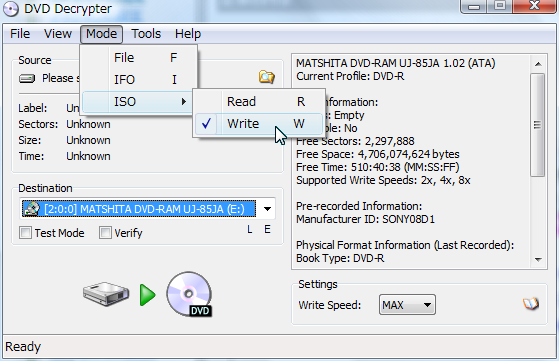Click the hard drive source icon
Image resolution: width=559 pixels, height=361 pixels.
coord(106,294)
